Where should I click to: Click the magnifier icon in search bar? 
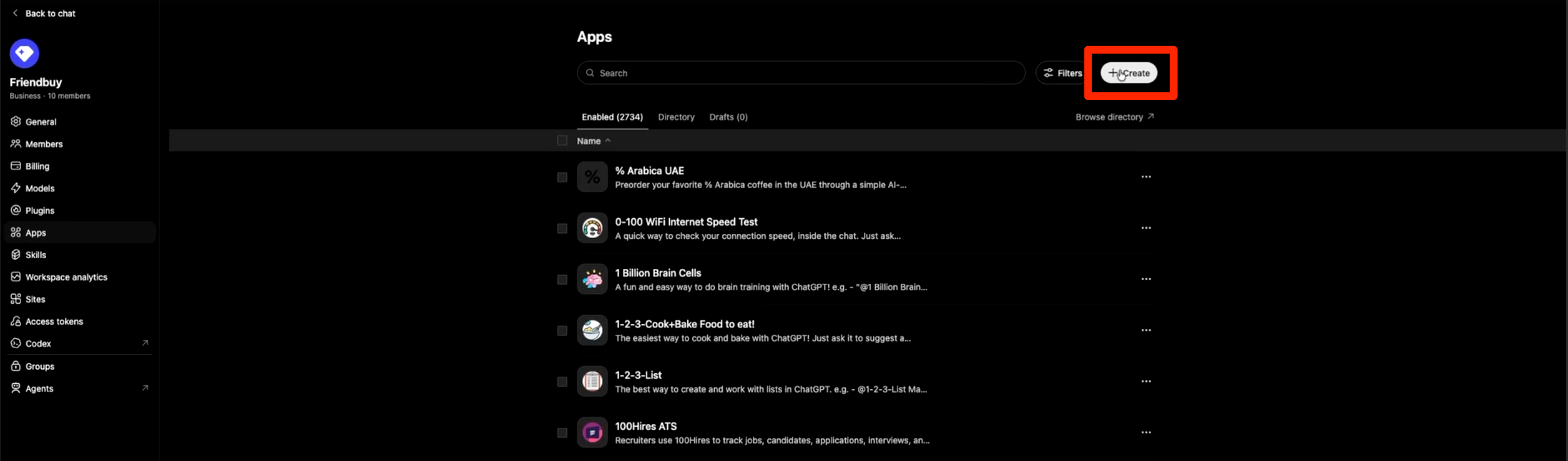(590, 73)
